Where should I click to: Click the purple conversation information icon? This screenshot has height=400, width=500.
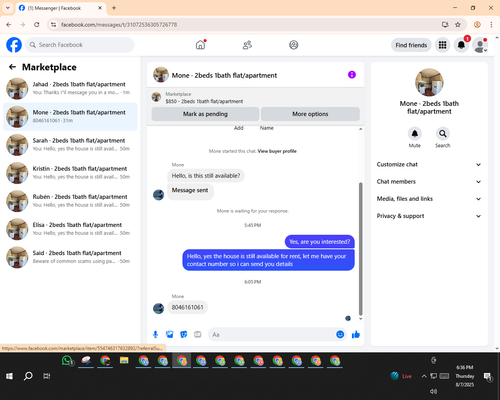point(352,75)
